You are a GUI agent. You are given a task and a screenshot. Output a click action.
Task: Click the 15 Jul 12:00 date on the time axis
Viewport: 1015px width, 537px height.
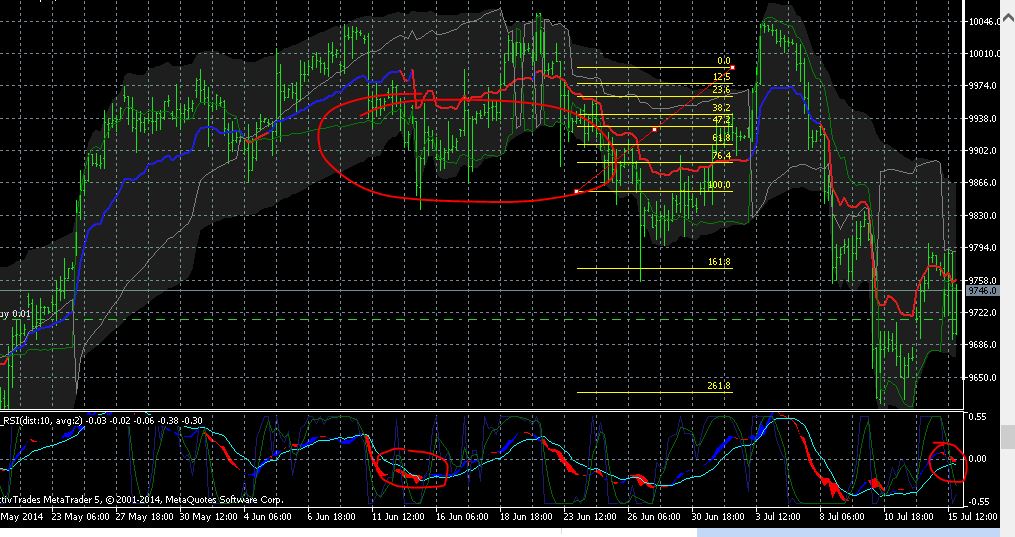point(971,516)
